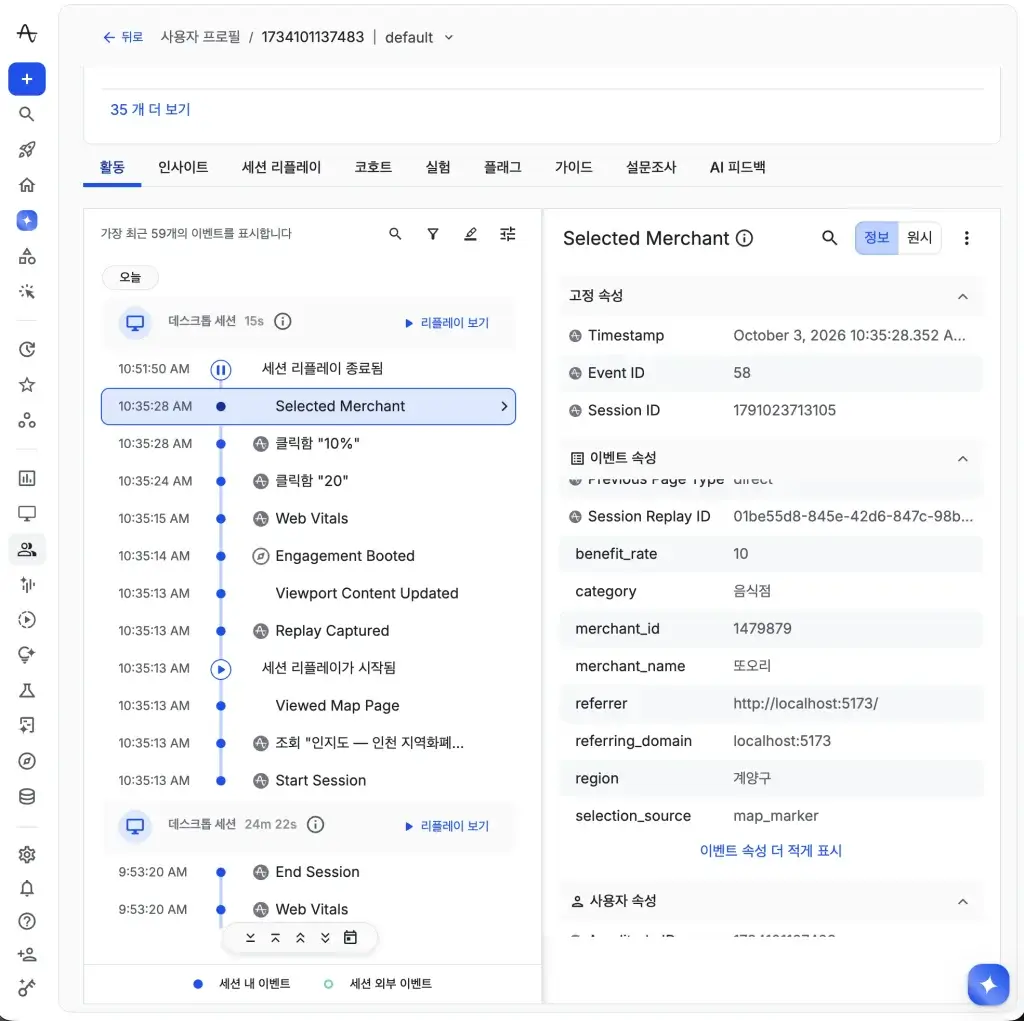Switch to the 인사이트 tab

[x=183, y=167]
